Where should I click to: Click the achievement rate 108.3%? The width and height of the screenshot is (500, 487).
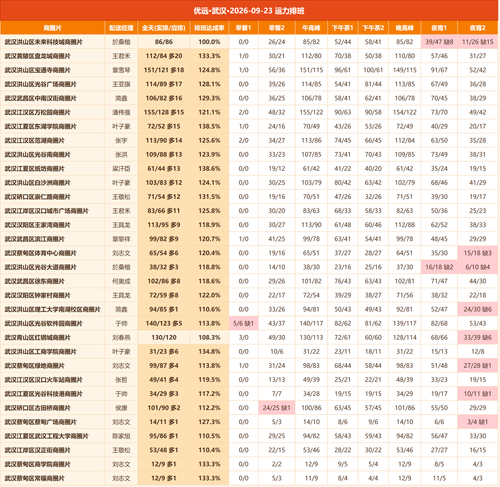tap(209, 337)
